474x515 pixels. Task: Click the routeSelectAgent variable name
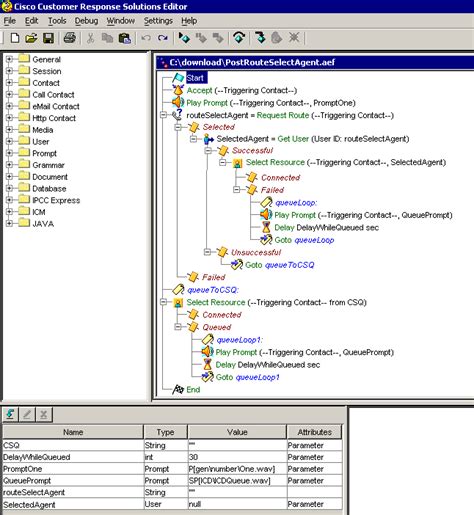click(34, 492)
